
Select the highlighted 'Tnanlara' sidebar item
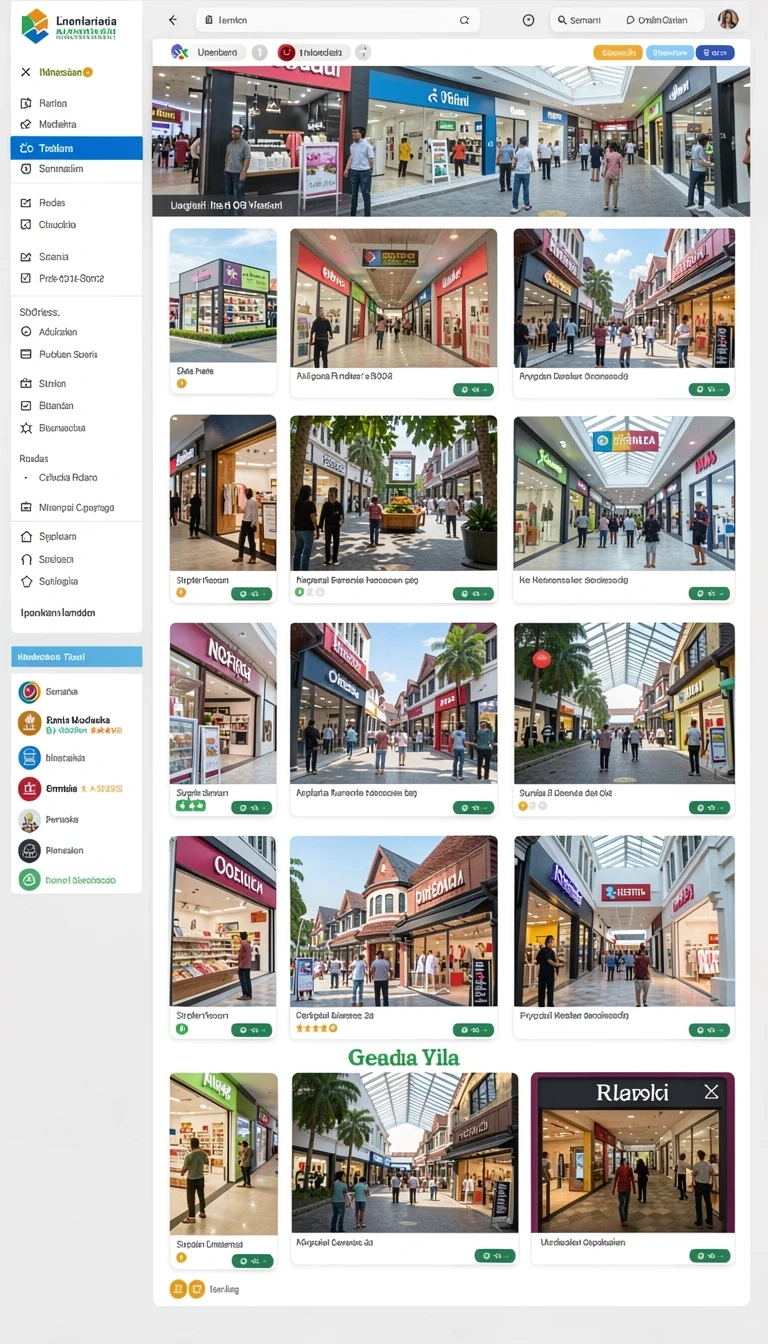[x=76, y=148]
